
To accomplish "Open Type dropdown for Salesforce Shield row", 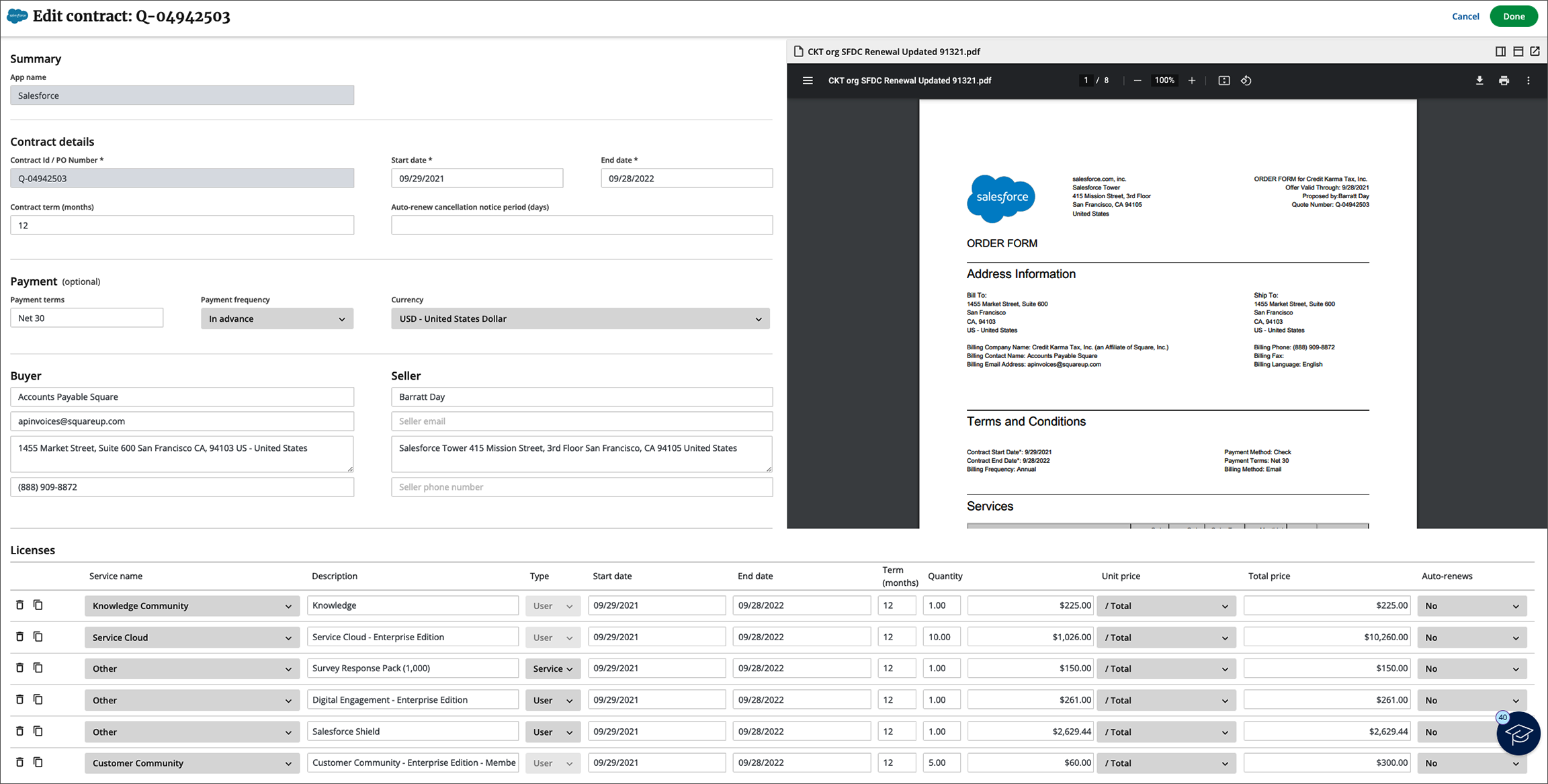I will pos(552,732).
